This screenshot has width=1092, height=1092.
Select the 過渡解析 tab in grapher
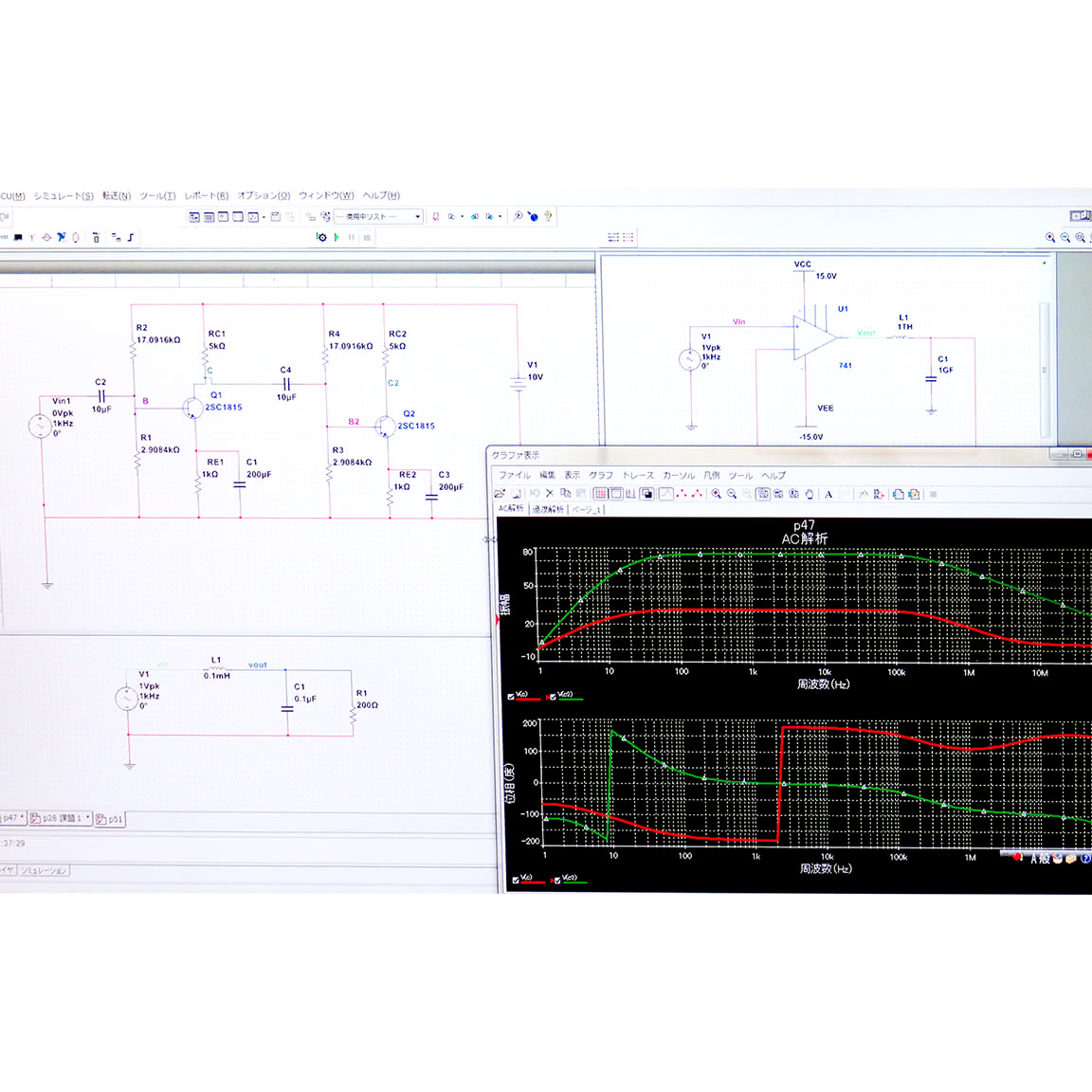pyautogui.click(x=547, y=509)
